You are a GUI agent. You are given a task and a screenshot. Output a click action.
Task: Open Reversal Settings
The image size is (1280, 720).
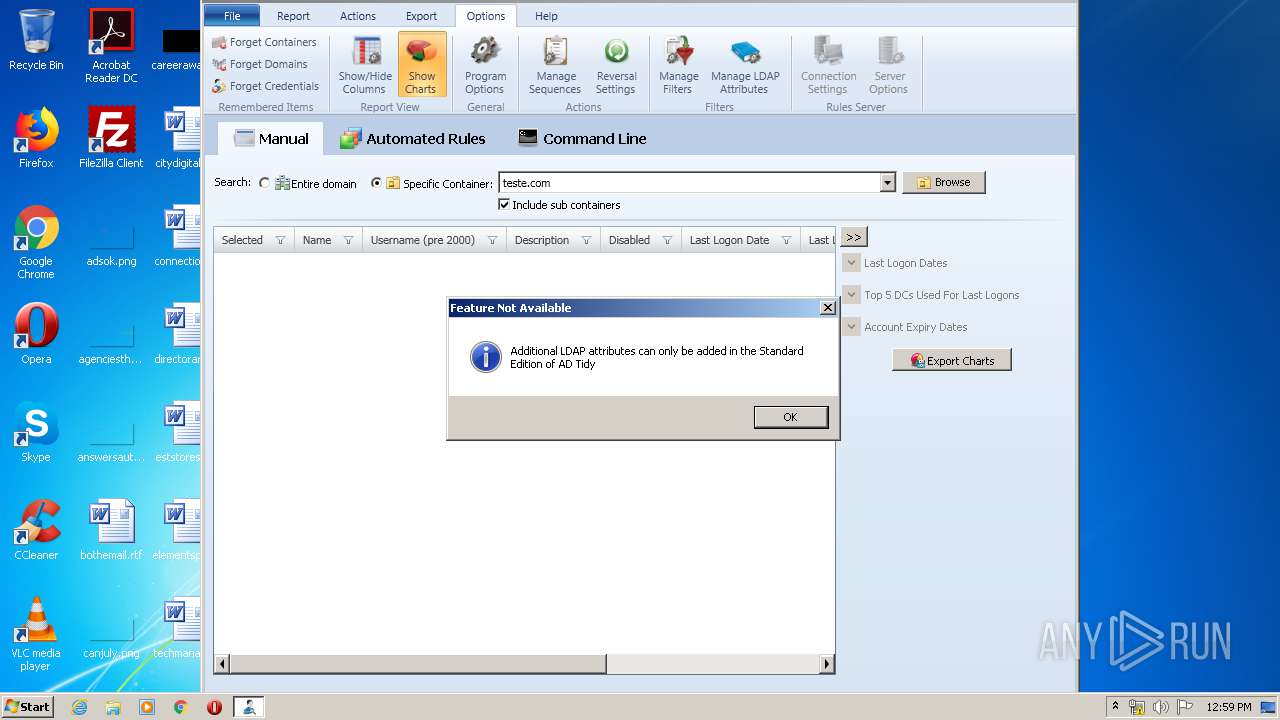(x=616, y=66)
